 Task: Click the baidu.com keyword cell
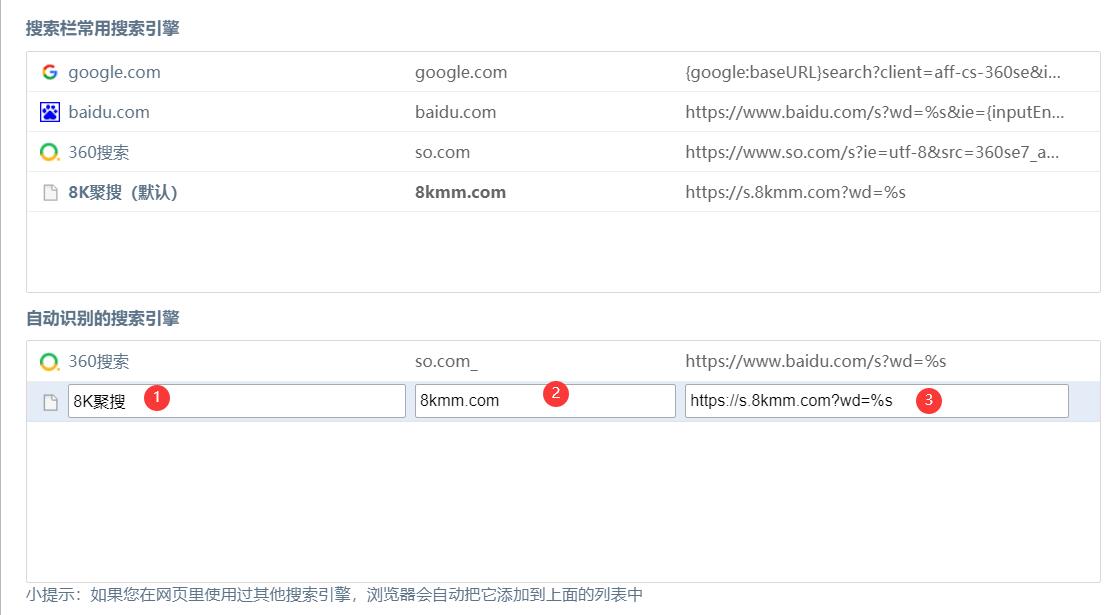tap(455, 112)
